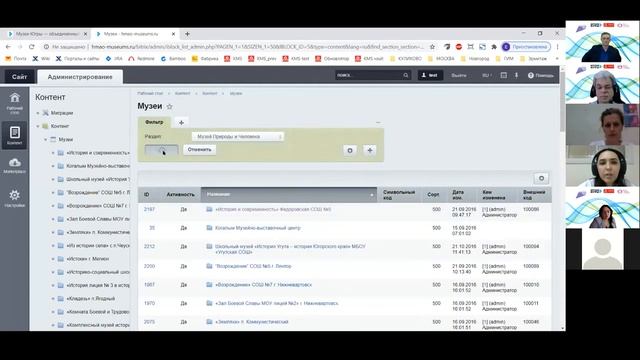Open the Wiki bookmark
The image size is (640, 360).
click(x=41, y=59)
